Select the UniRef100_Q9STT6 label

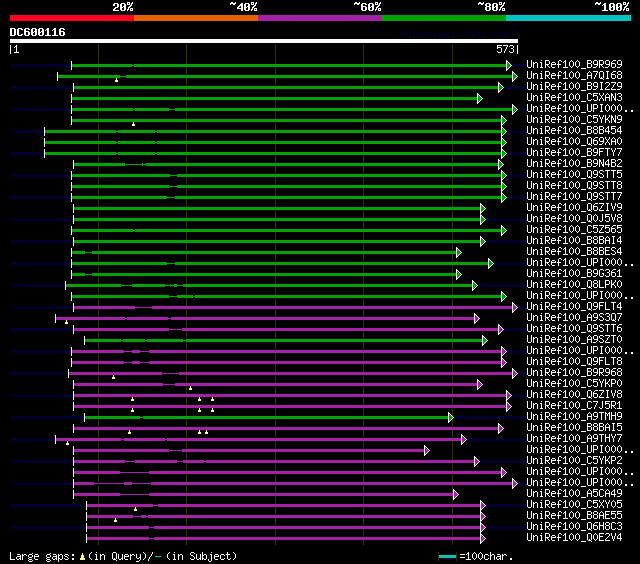click(574, 329)
